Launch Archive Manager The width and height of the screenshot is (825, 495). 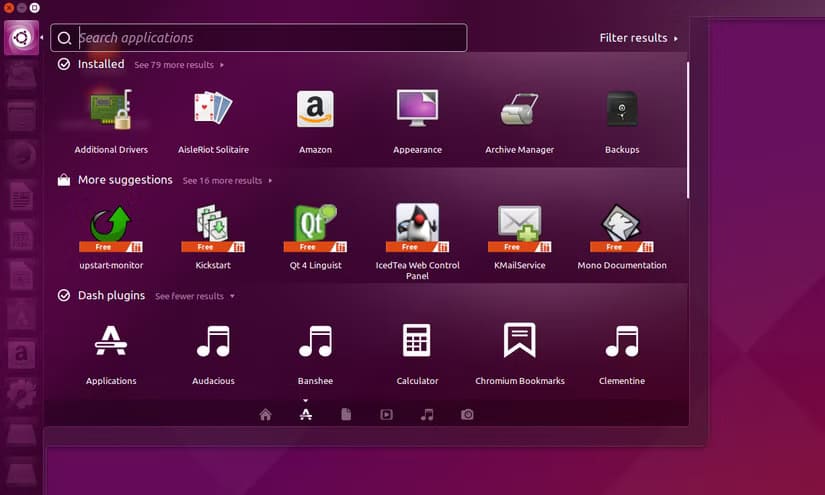pyautogui.click(x=519, y=110)
